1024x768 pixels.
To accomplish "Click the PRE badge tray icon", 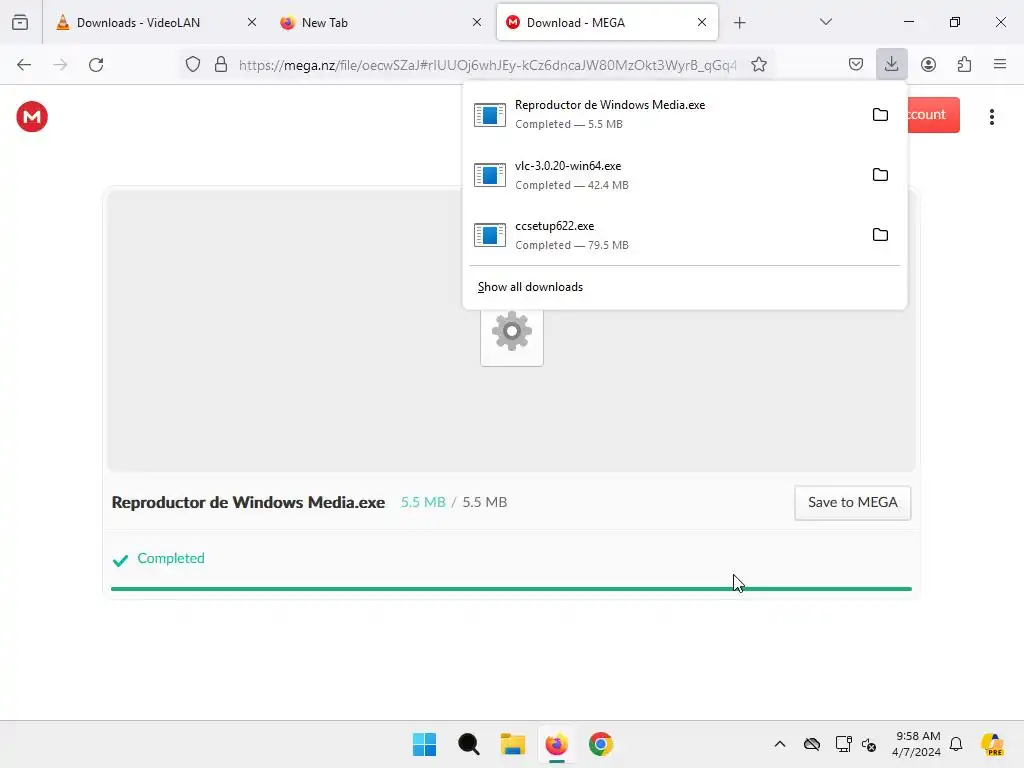I will tap(992, 744).
